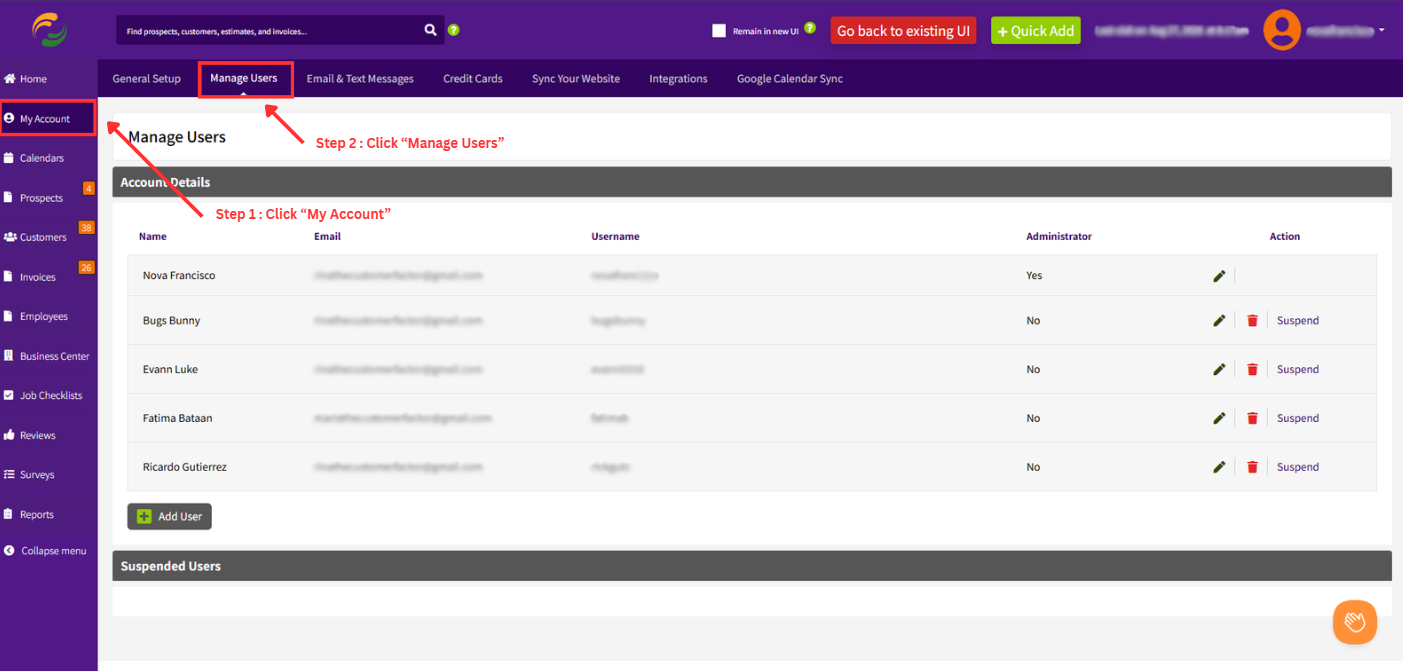Open the user profile dropdown arrow

tap(1382, 30)
